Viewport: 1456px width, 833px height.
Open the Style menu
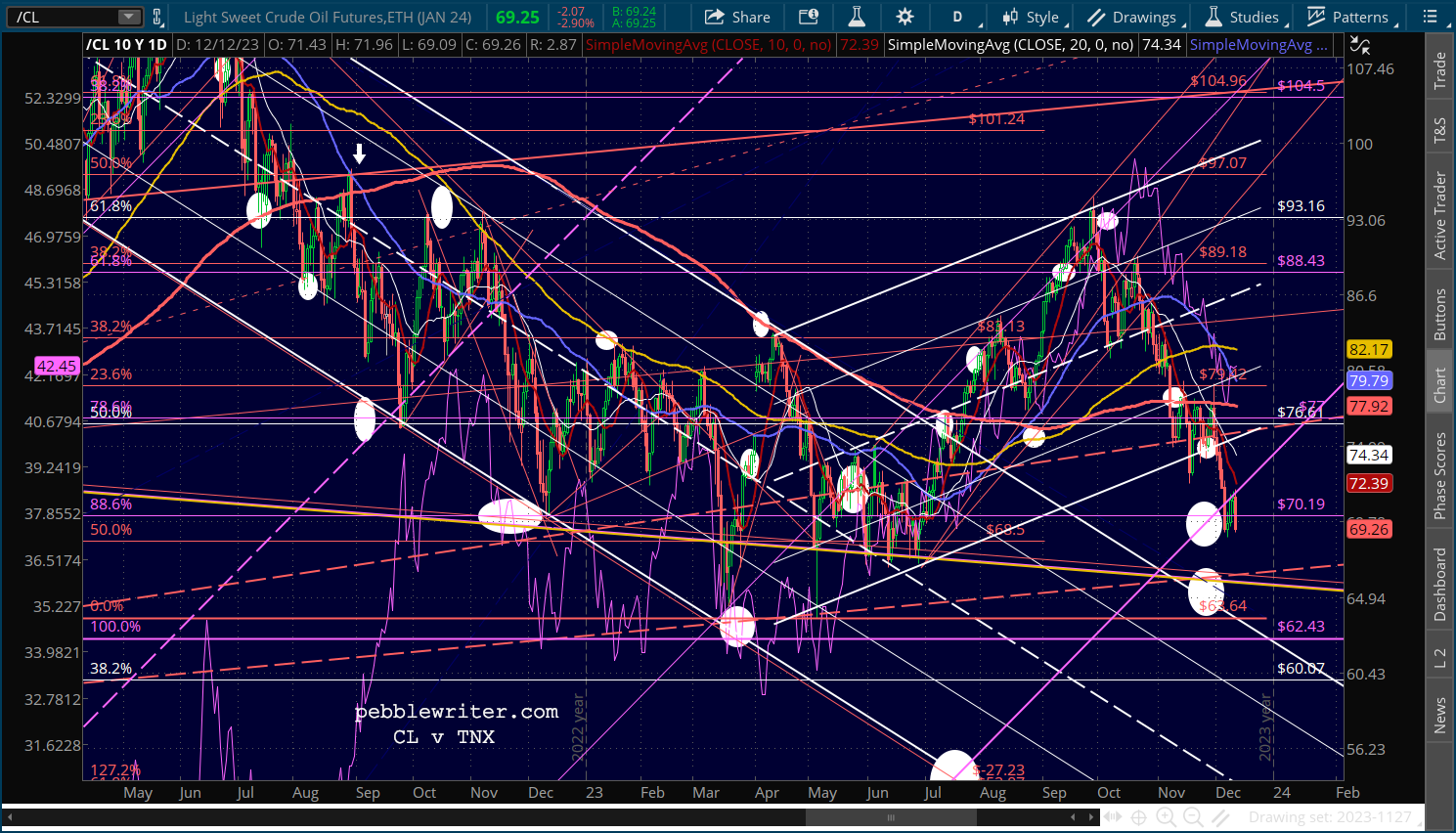[x=1032, y=17]
